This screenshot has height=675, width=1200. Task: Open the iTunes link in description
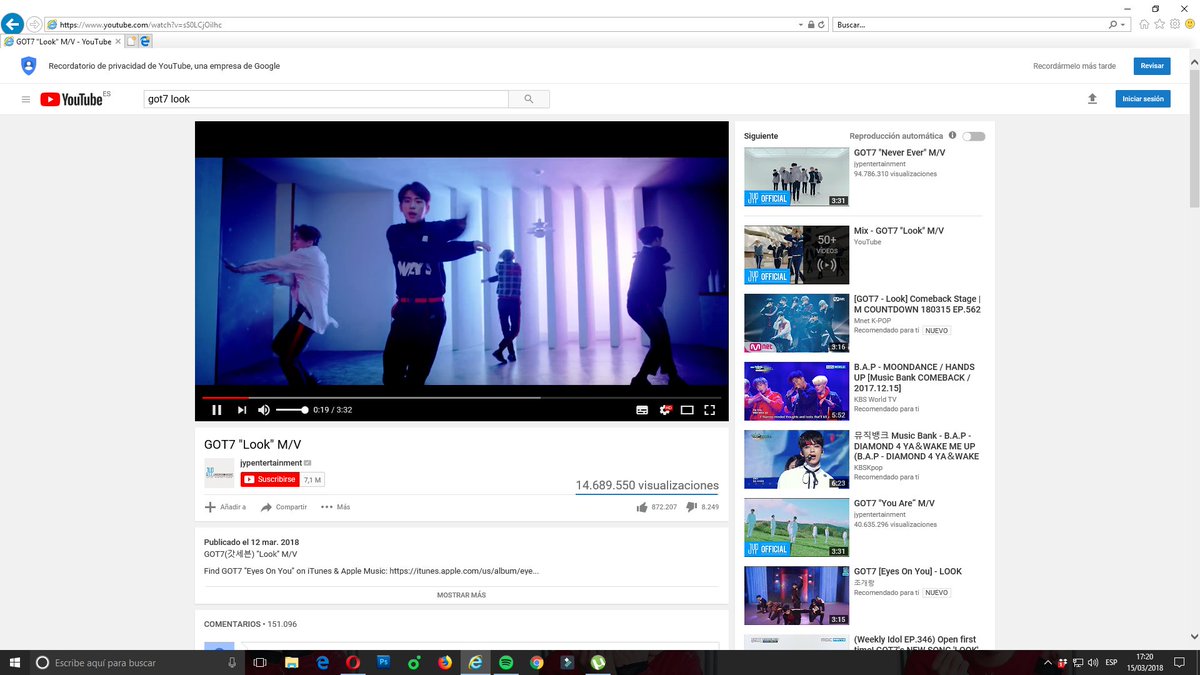pos(464,572)
